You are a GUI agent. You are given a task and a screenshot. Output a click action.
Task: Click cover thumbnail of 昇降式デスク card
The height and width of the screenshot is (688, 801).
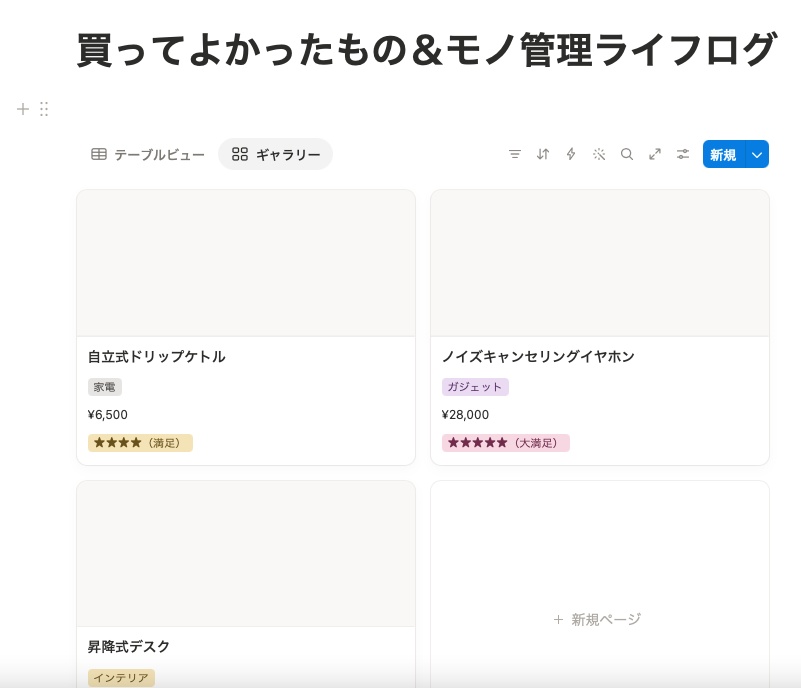click(246, 554)
